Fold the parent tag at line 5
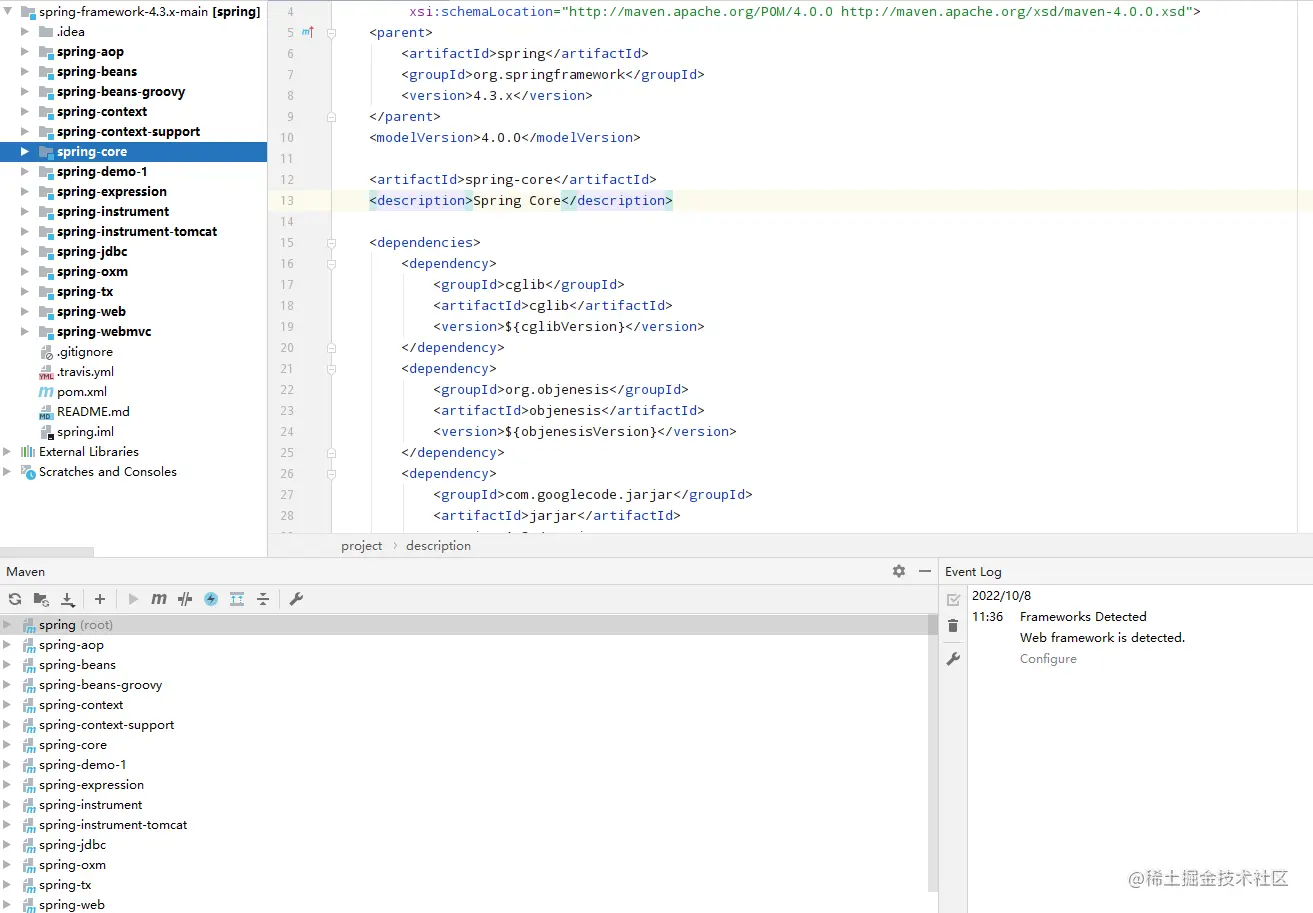 point(331,33)
